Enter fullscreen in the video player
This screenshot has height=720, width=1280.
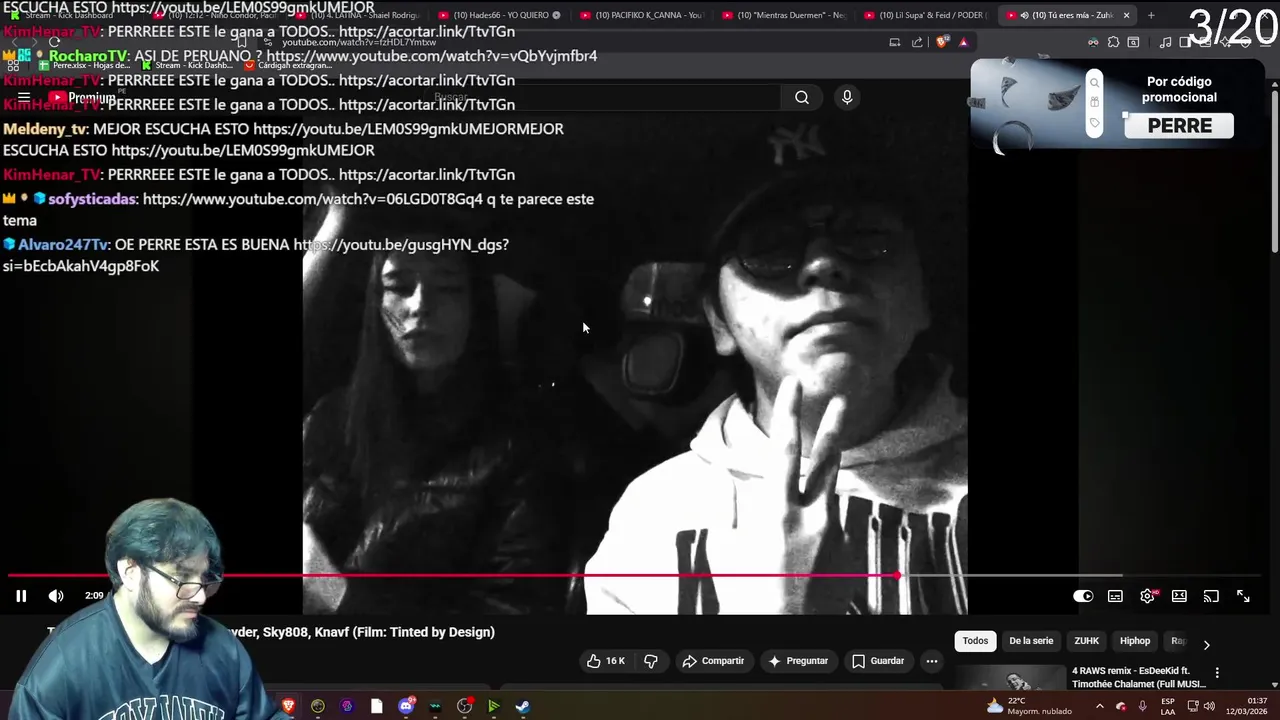[1243, 596]
